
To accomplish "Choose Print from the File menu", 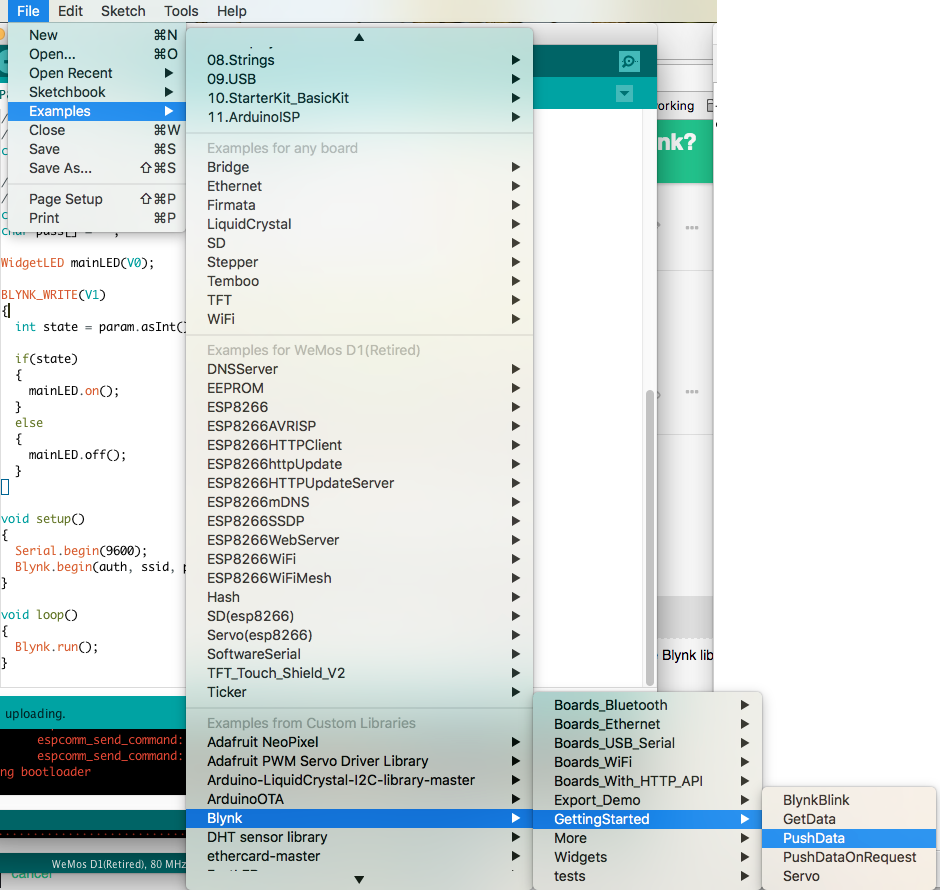I will tap(97, 218).
